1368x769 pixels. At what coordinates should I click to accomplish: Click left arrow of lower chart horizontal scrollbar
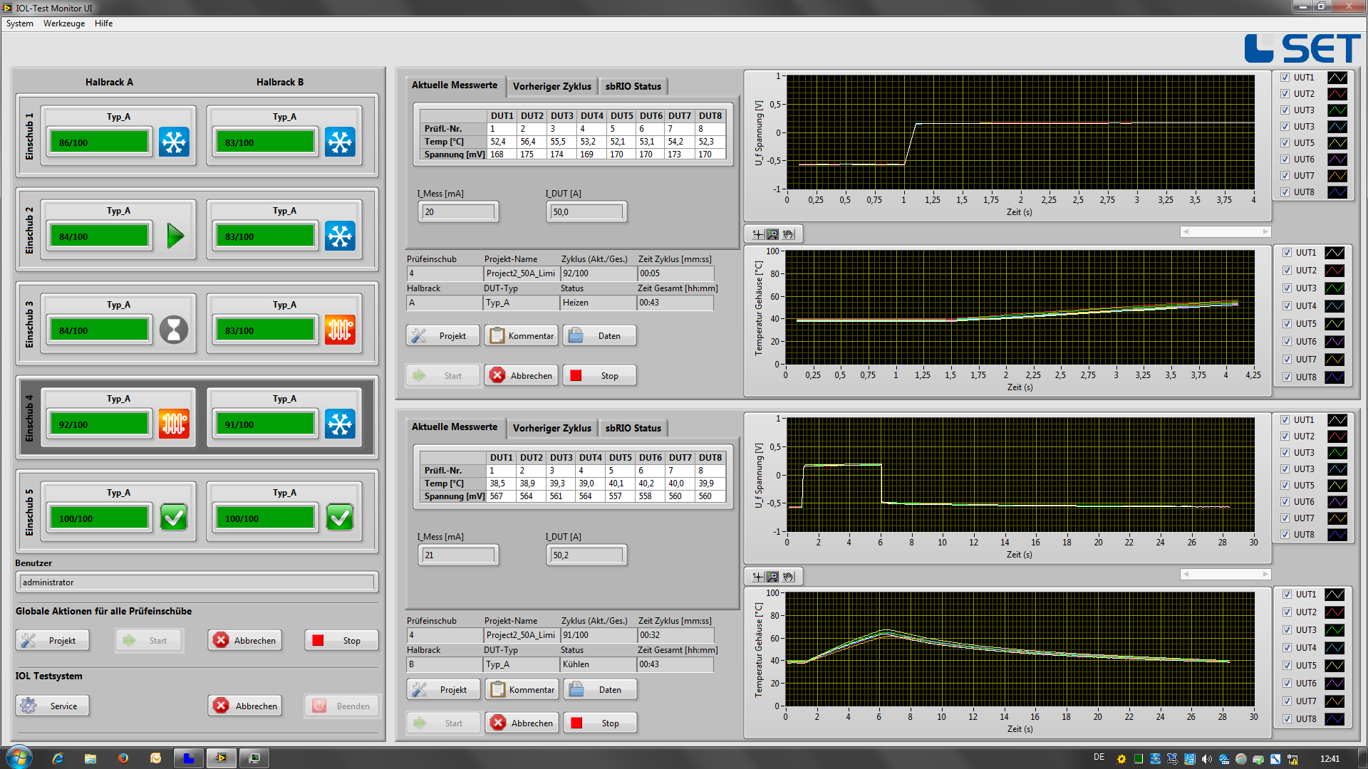click(1186, 574)
